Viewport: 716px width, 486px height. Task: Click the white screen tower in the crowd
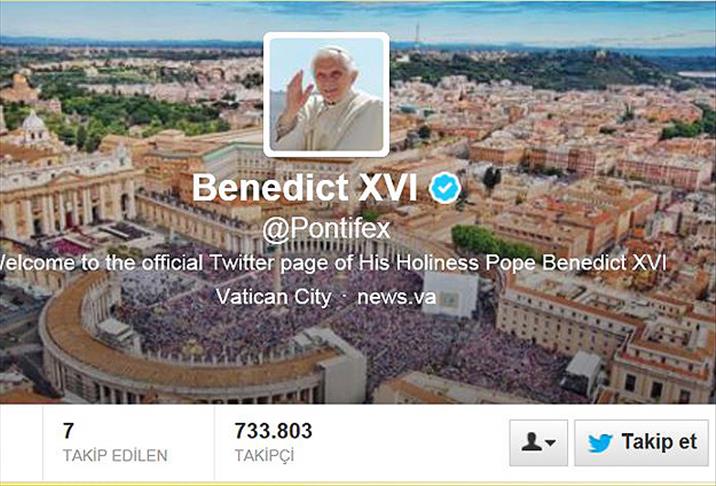click(x=450, y=295)
